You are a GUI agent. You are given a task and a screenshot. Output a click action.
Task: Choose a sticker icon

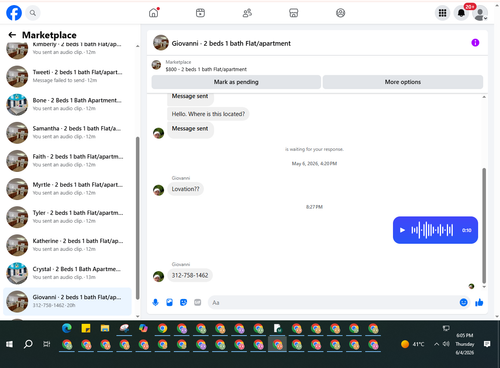click(183, 302)
